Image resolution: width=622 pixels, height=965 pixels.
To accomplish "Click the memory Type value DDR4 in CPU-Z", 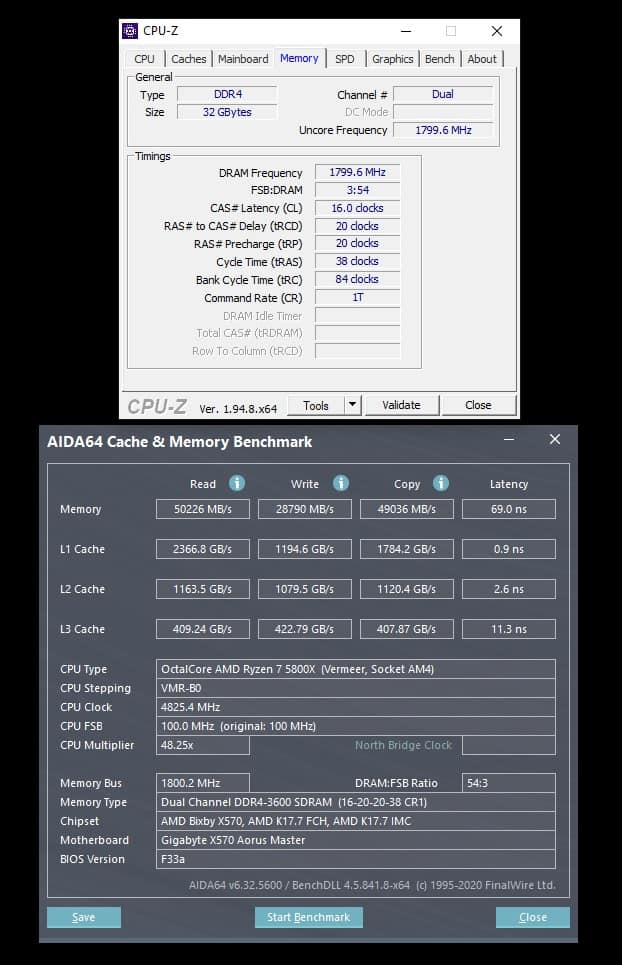I will coord(228,94).
